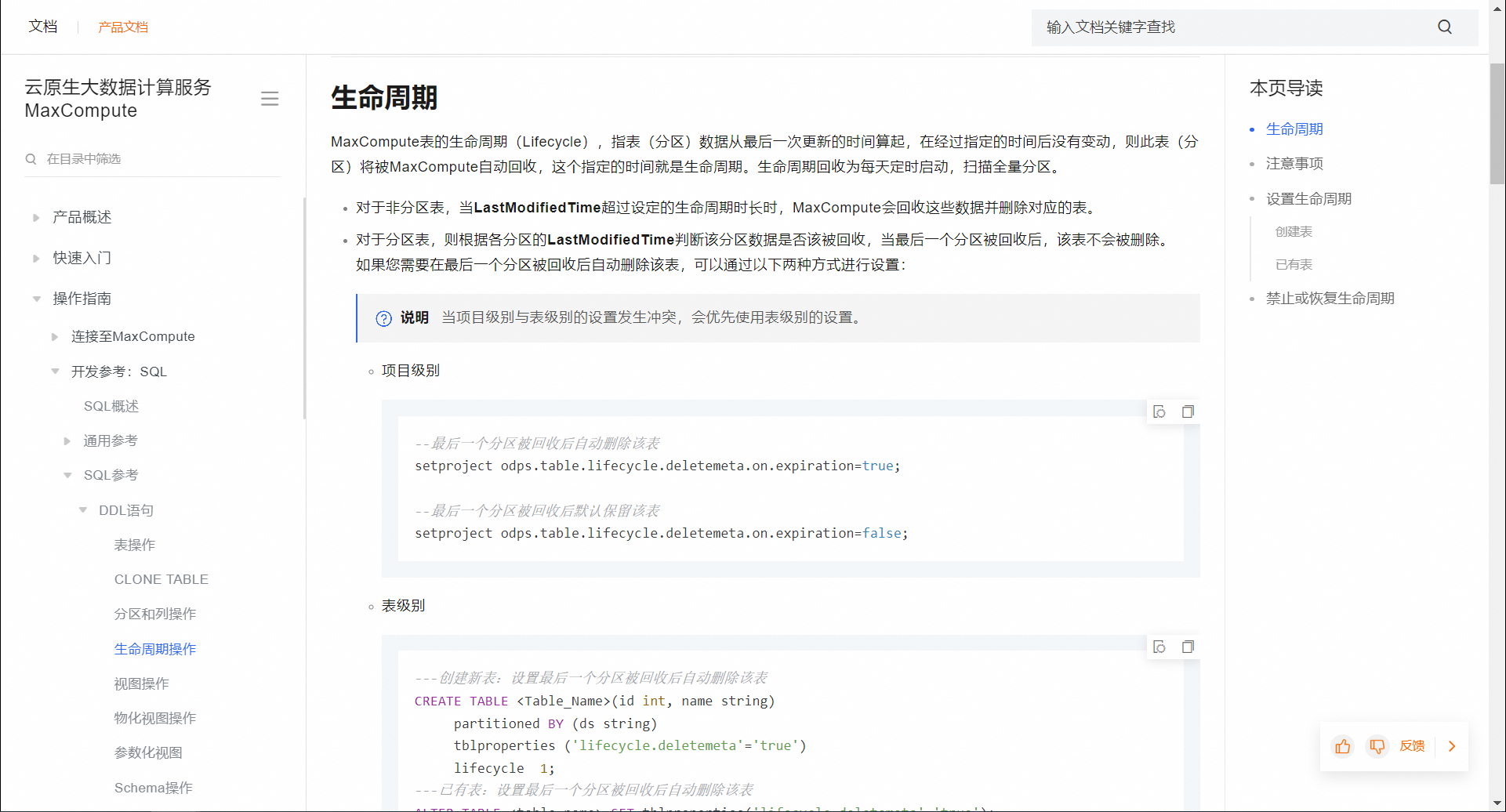The image size is (1506, 812).
Task: Click the thumbs-up feedback icon
Action: pos(1342,746)
